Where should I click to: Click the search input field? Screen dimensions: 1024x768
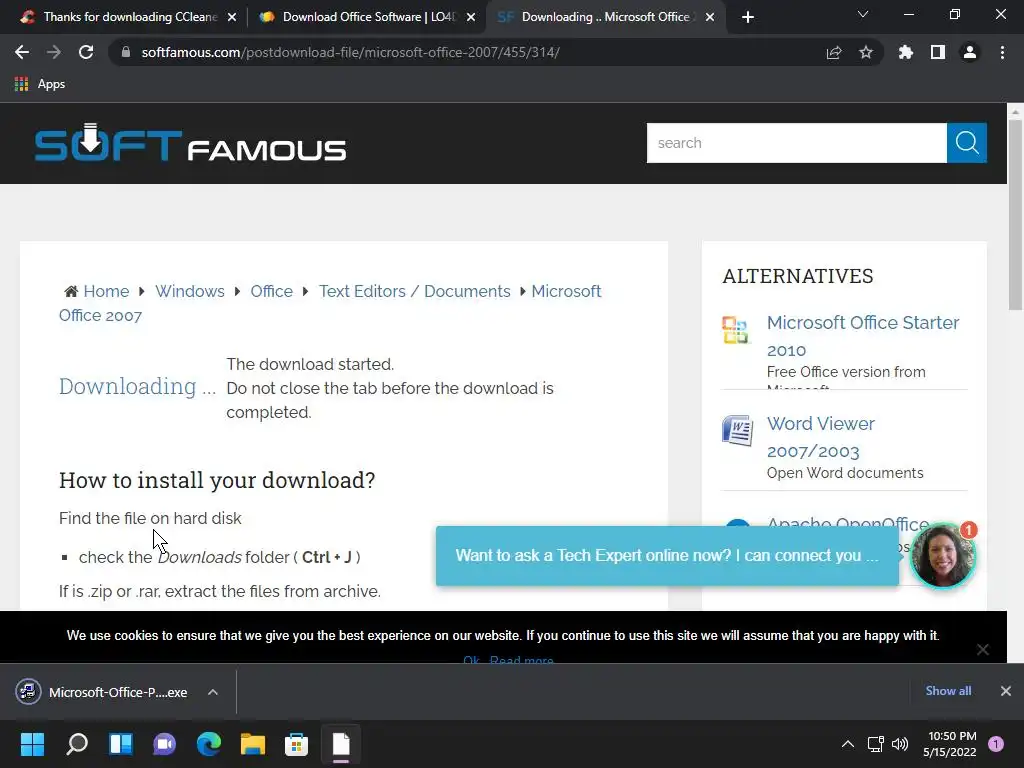pyautogui.click(x=797, y=143)
